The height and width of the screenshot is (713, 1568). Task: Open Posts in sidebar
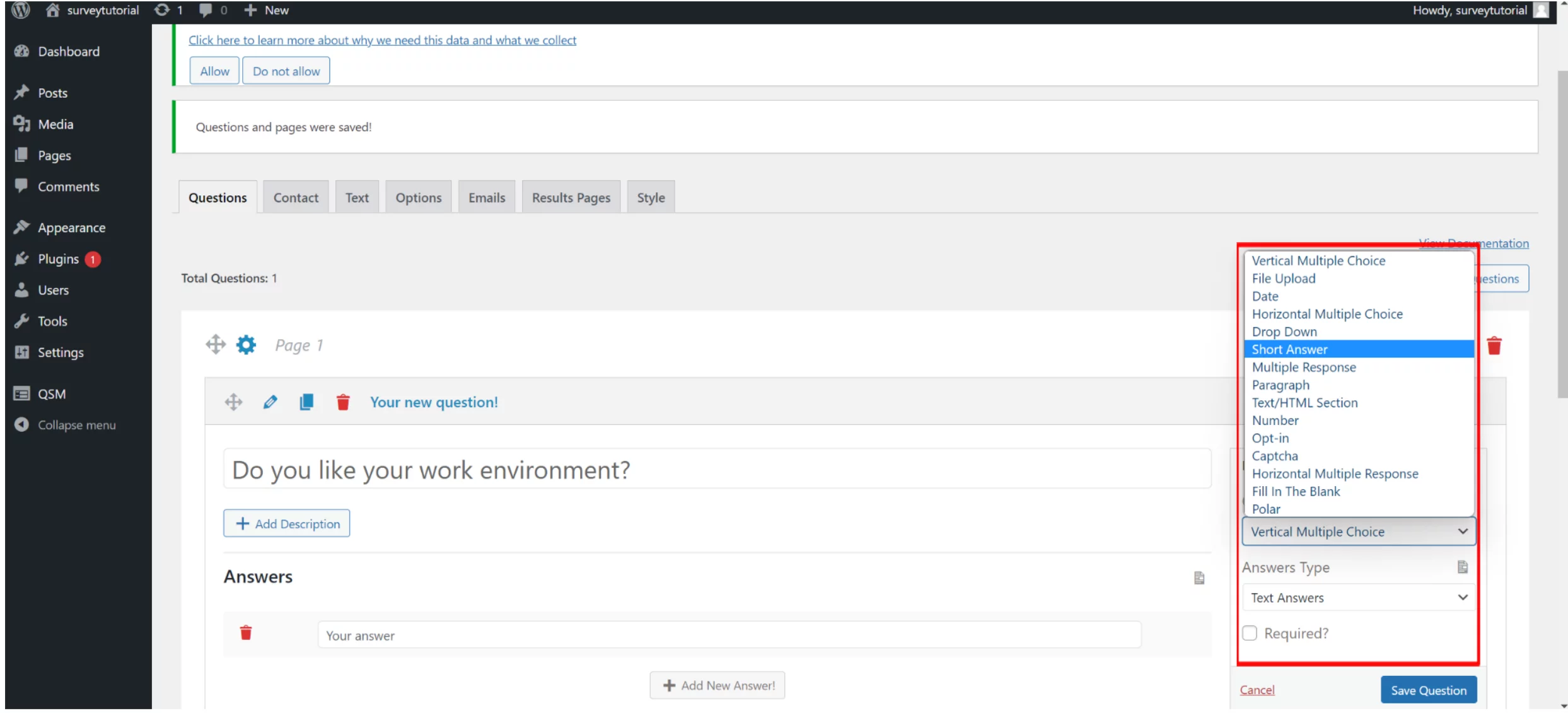click(x=52, y=93)
